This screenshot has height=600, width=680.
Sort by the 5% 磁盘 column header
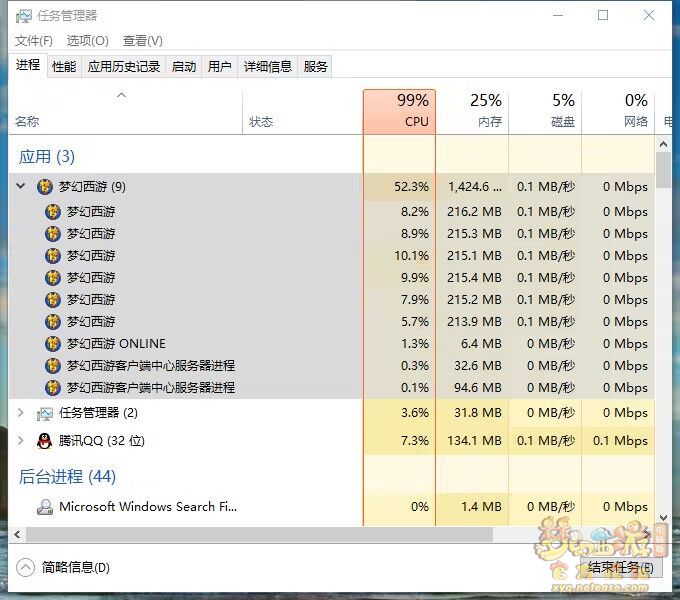pos(545,112)
